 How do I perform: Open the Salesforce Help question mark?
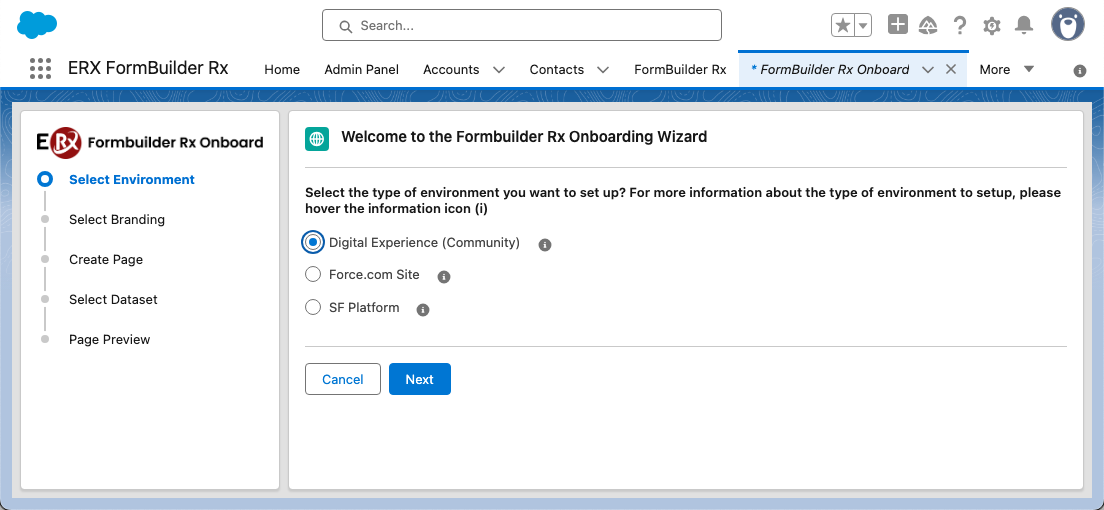coord(960,25)
